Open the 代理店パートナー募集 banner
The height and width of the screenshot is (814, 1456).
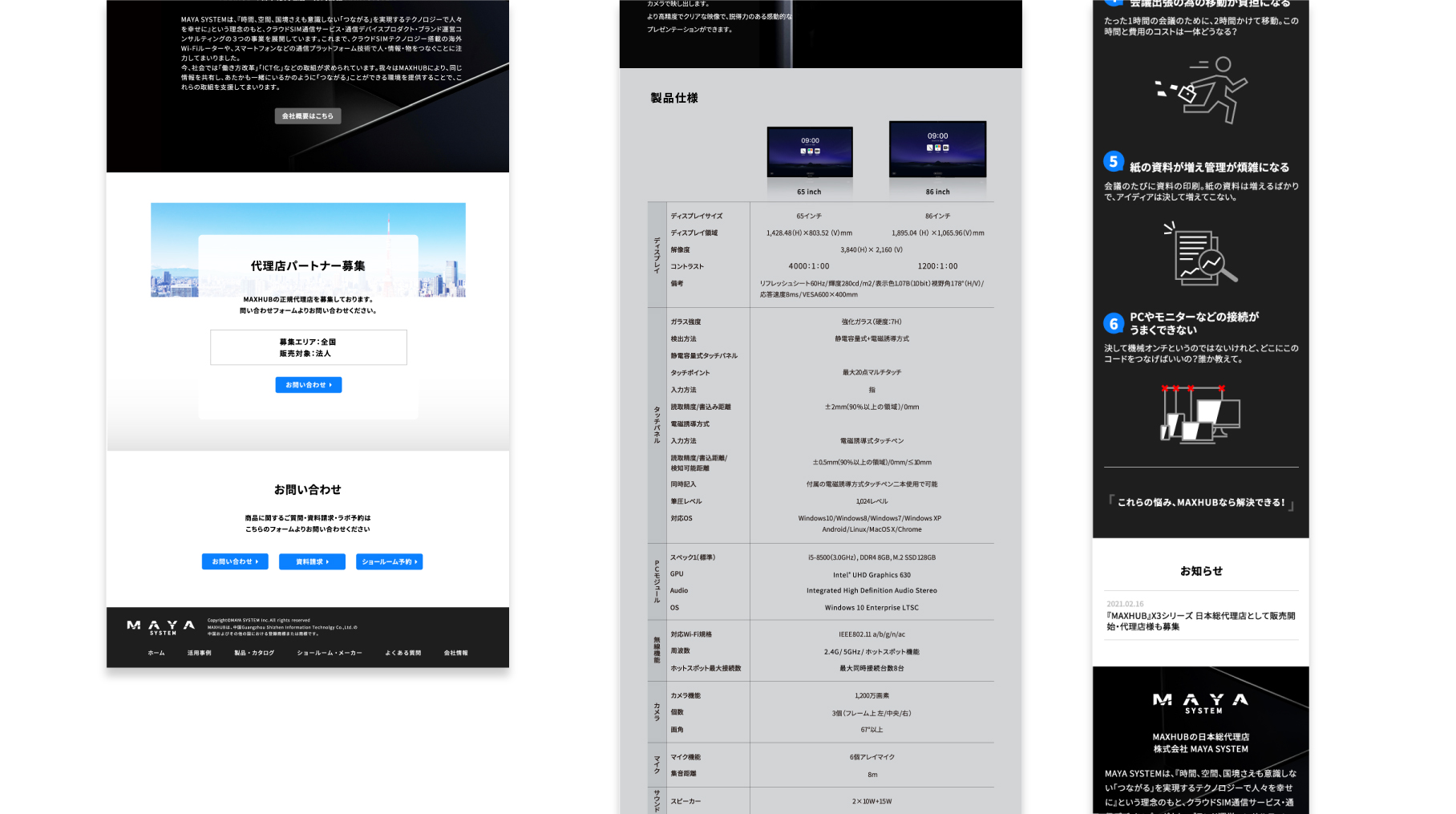(x=308, y=250)
